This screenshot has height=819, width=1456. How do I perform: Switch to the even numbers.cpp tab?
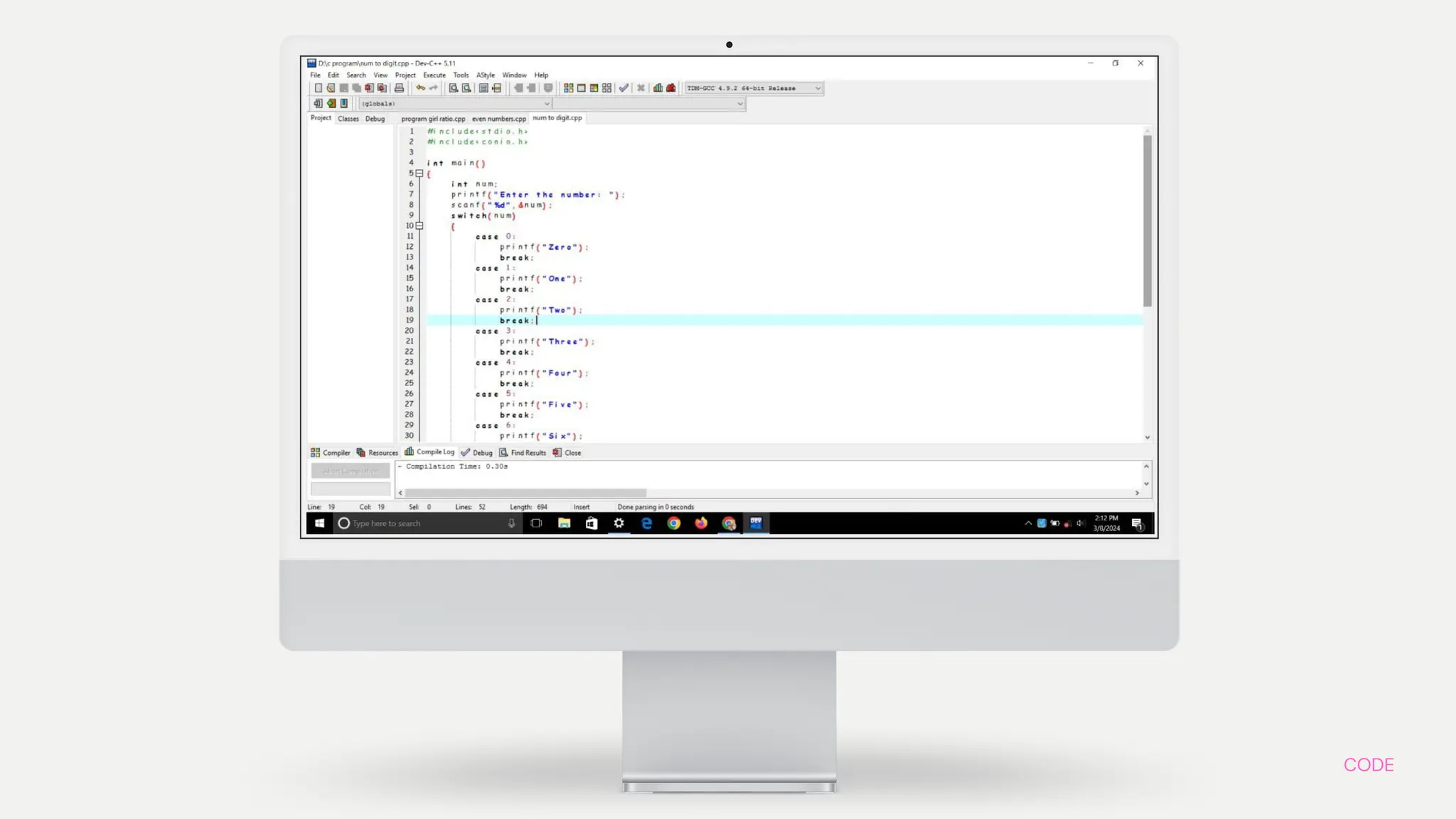click(498, 119)
